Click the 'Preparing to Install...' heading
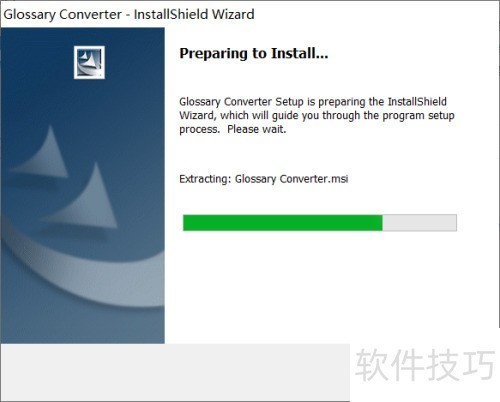This screenshot has width=500, height=402. pyautogui.click(x=254, y=54)
